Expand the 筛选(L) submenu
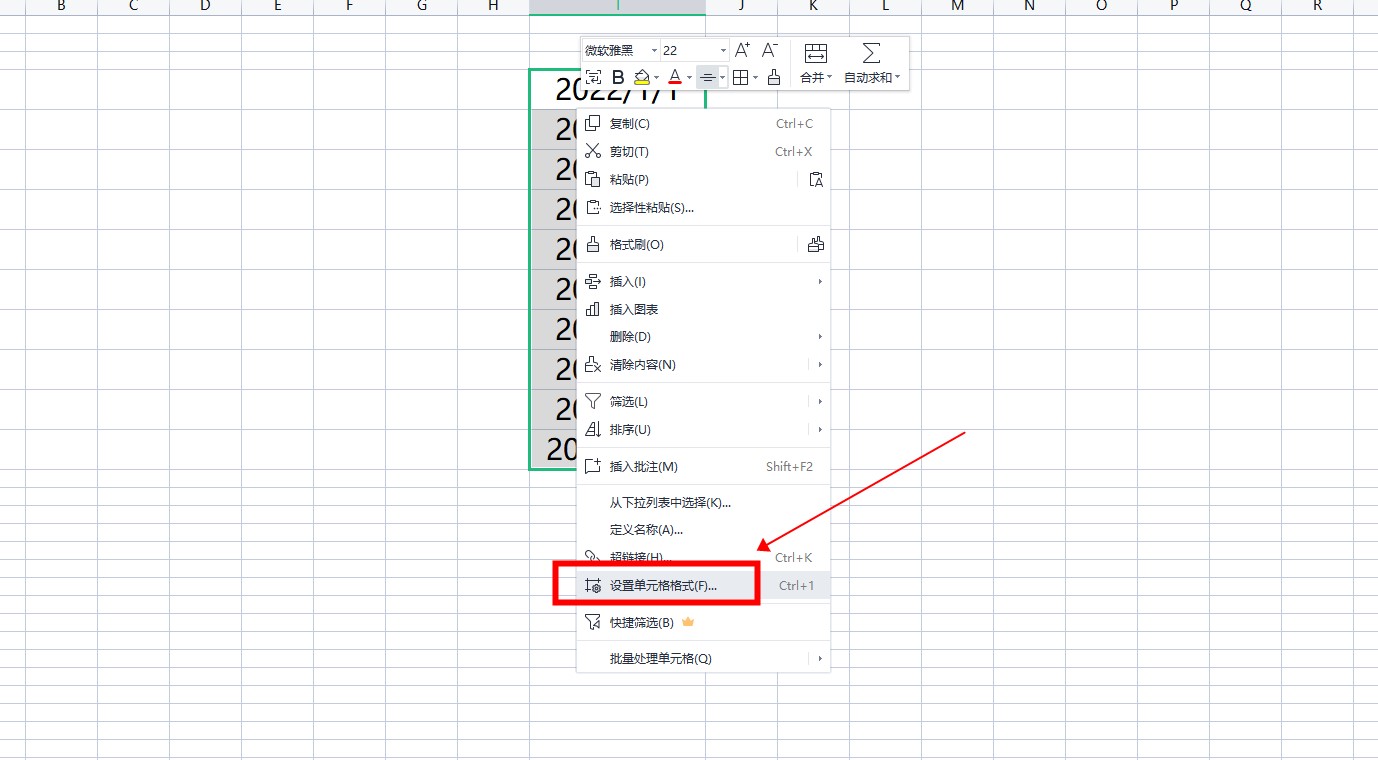 pyautogui.click(x=819, y=402)
